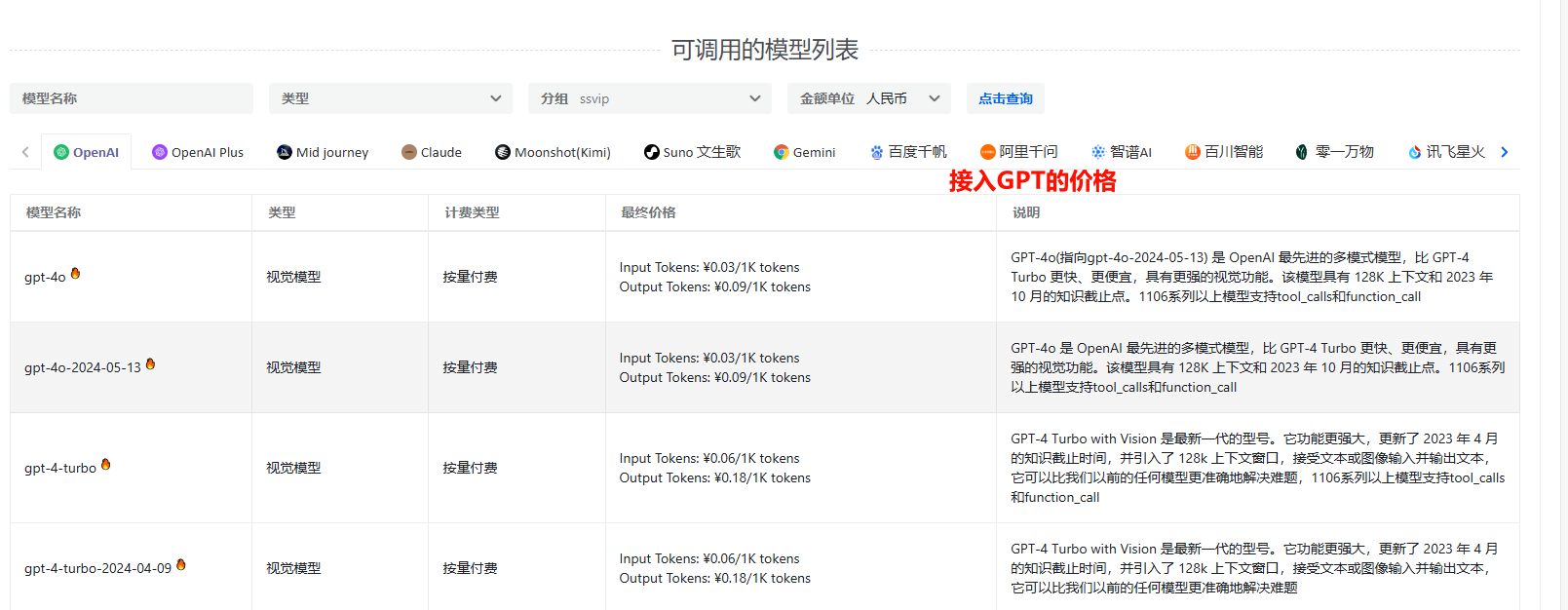Click the flame icon beside gpt-4o-2024-05-13

150,364
